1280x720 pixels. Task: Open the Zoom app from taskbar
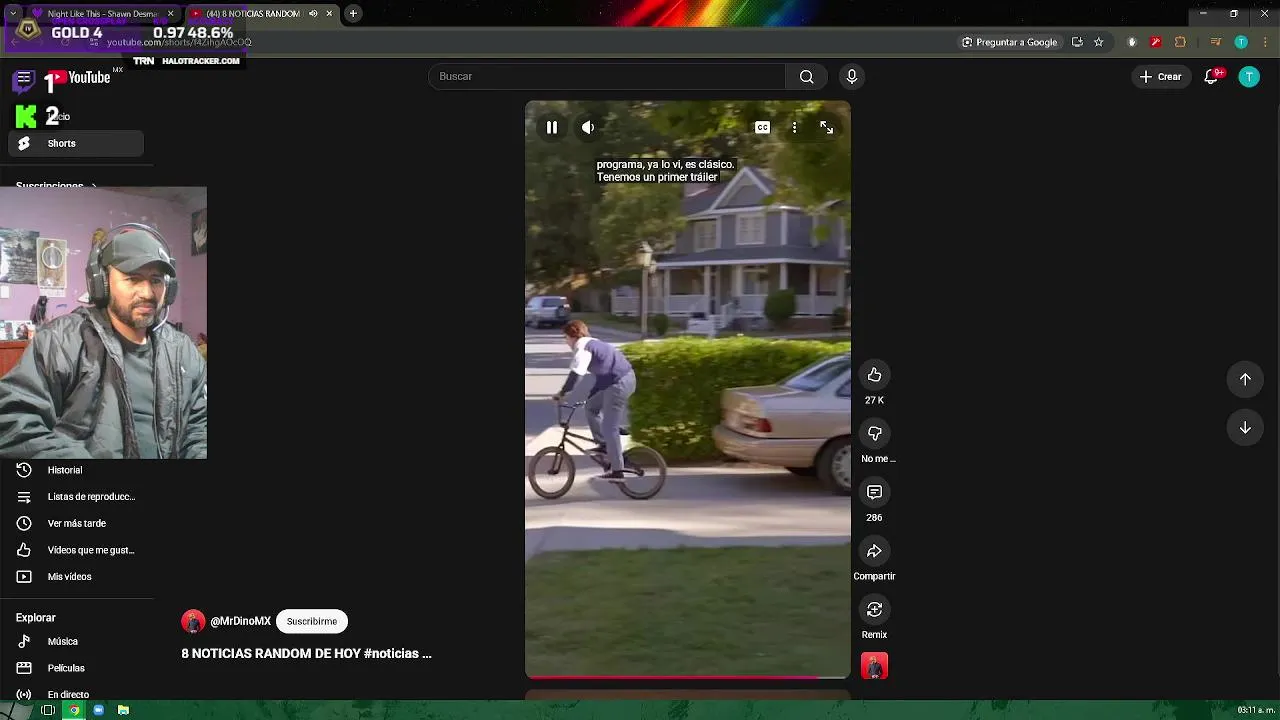pyautogui.click(x=98, y=710)
